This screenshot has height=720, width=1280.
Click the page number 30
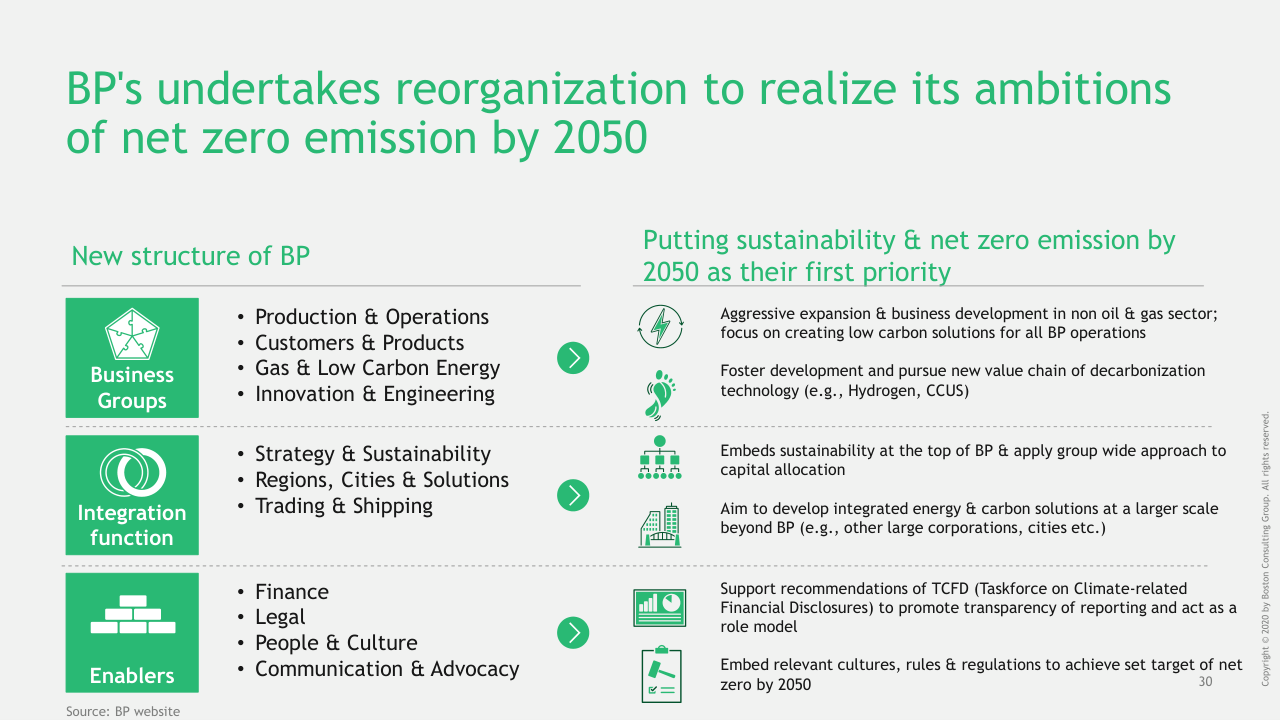[1205, 682]
